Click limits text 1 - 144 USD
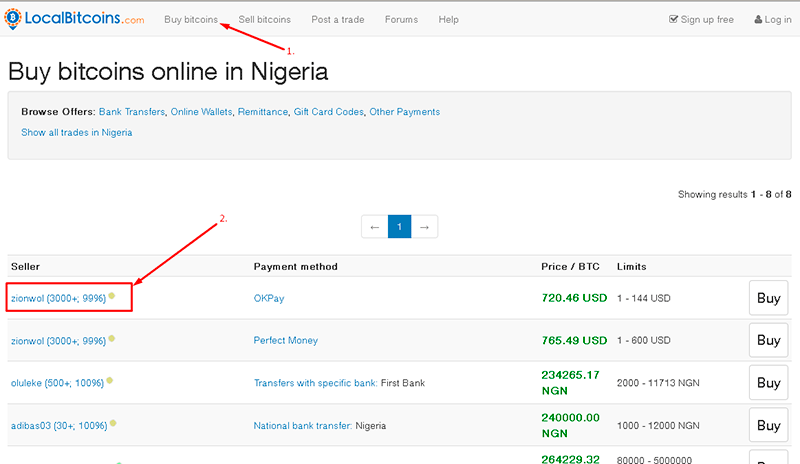Viewport: 800px width, 464px height. pos(643,298)
